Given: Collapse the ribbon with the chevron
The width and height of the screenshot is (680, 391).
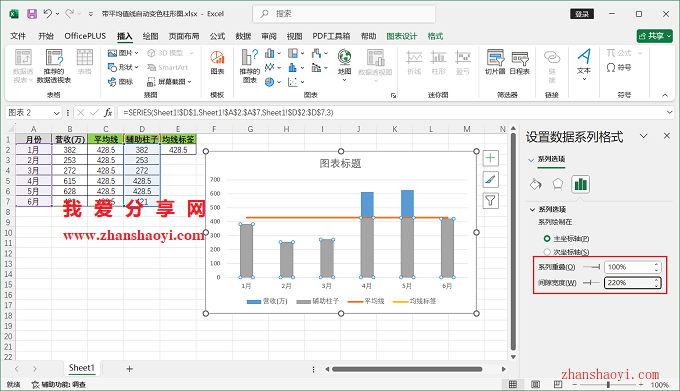Looking at the screenshot, I should pyautogui.click(x=665, y=95).
